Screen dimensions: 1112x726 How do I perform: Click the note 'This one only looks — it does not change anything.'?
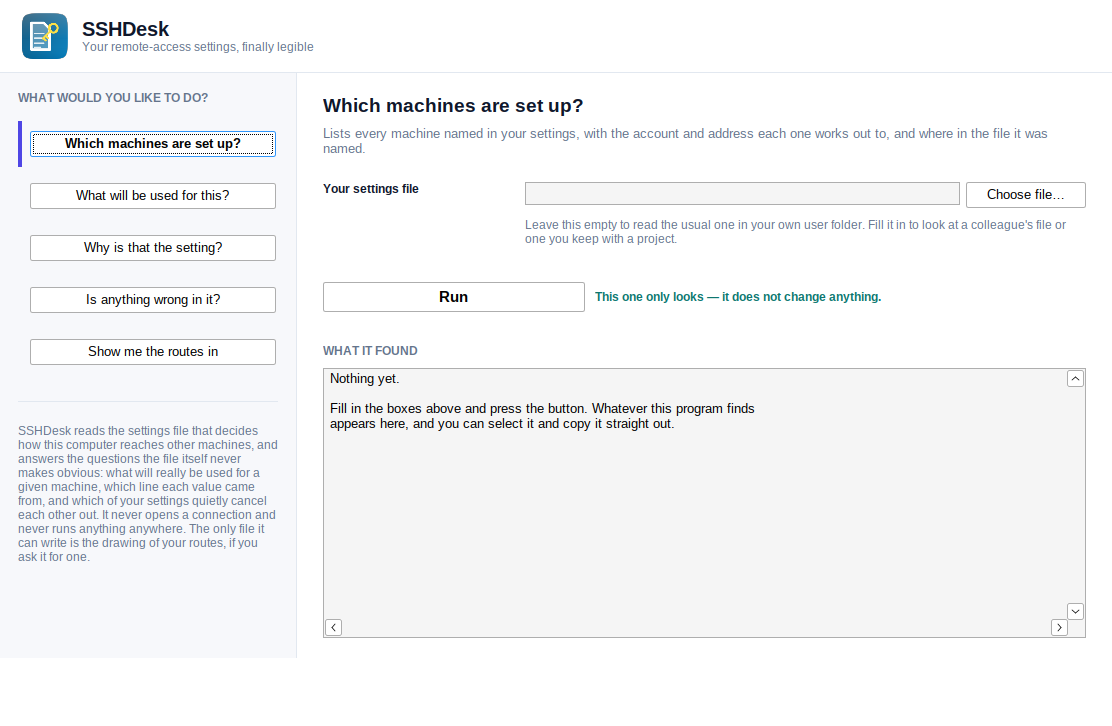pos(738,297)
